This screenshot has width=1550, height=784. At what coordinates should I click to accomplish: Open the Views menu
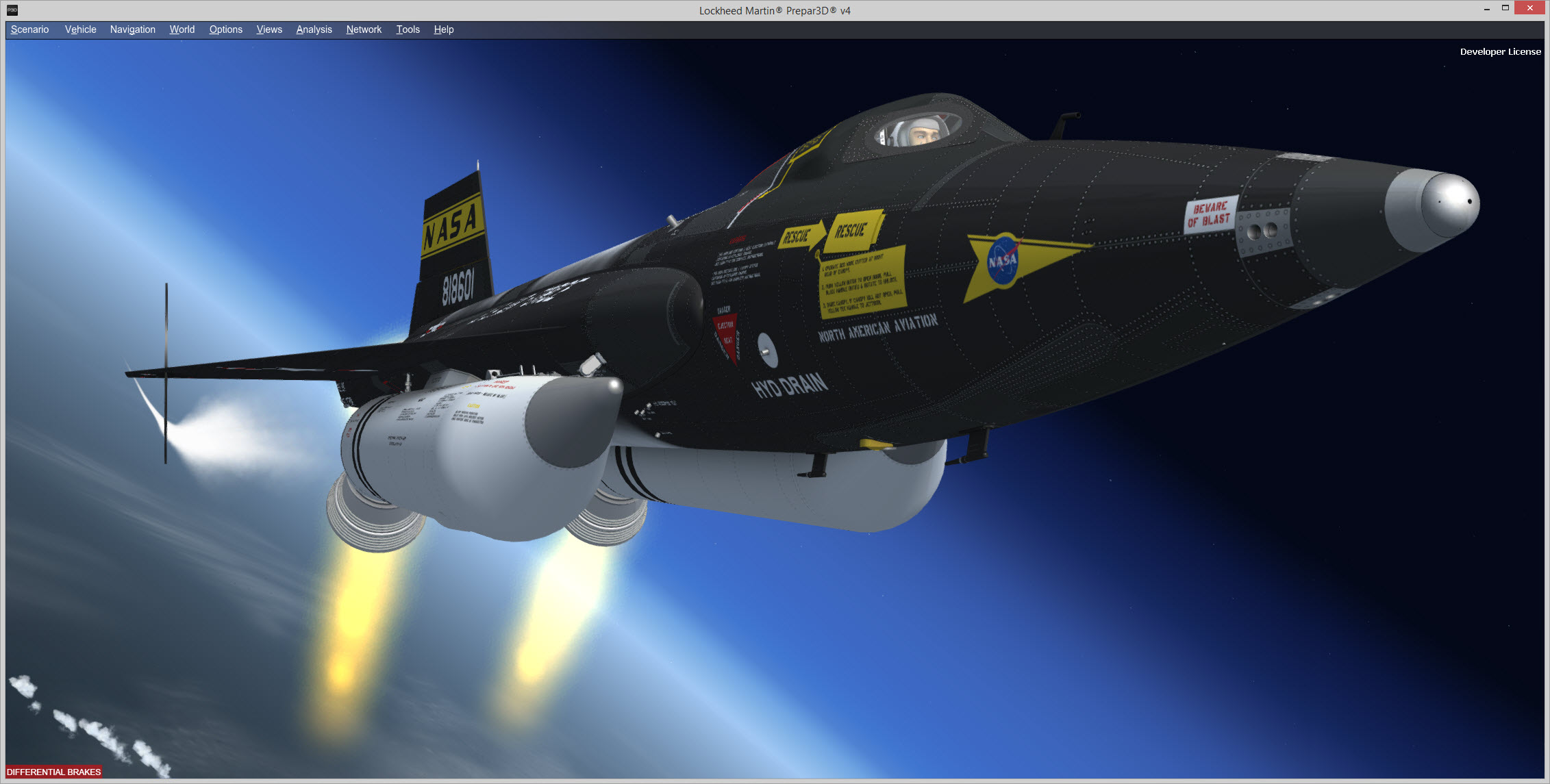click(x=269, y=29)
